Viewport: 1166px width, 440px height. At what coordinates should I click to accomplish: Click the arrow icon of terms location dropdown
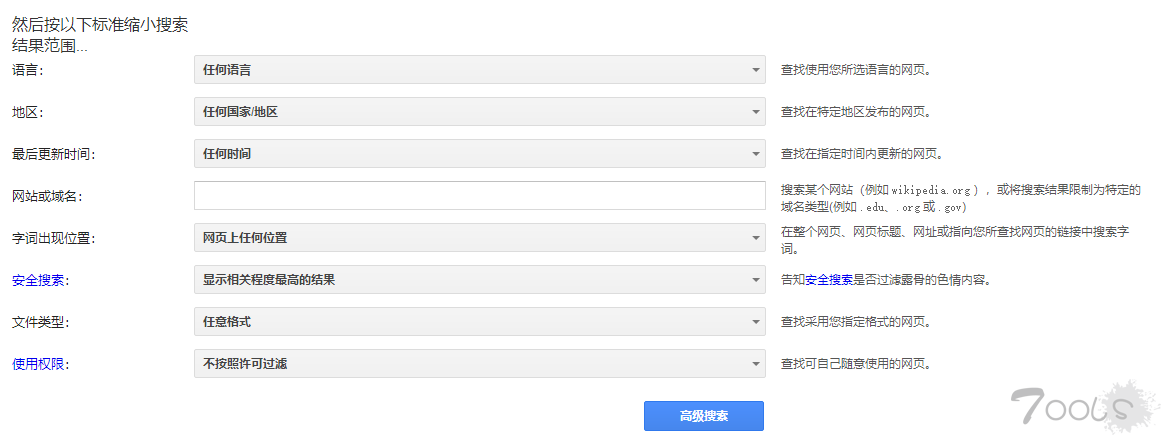pos(755,239)
